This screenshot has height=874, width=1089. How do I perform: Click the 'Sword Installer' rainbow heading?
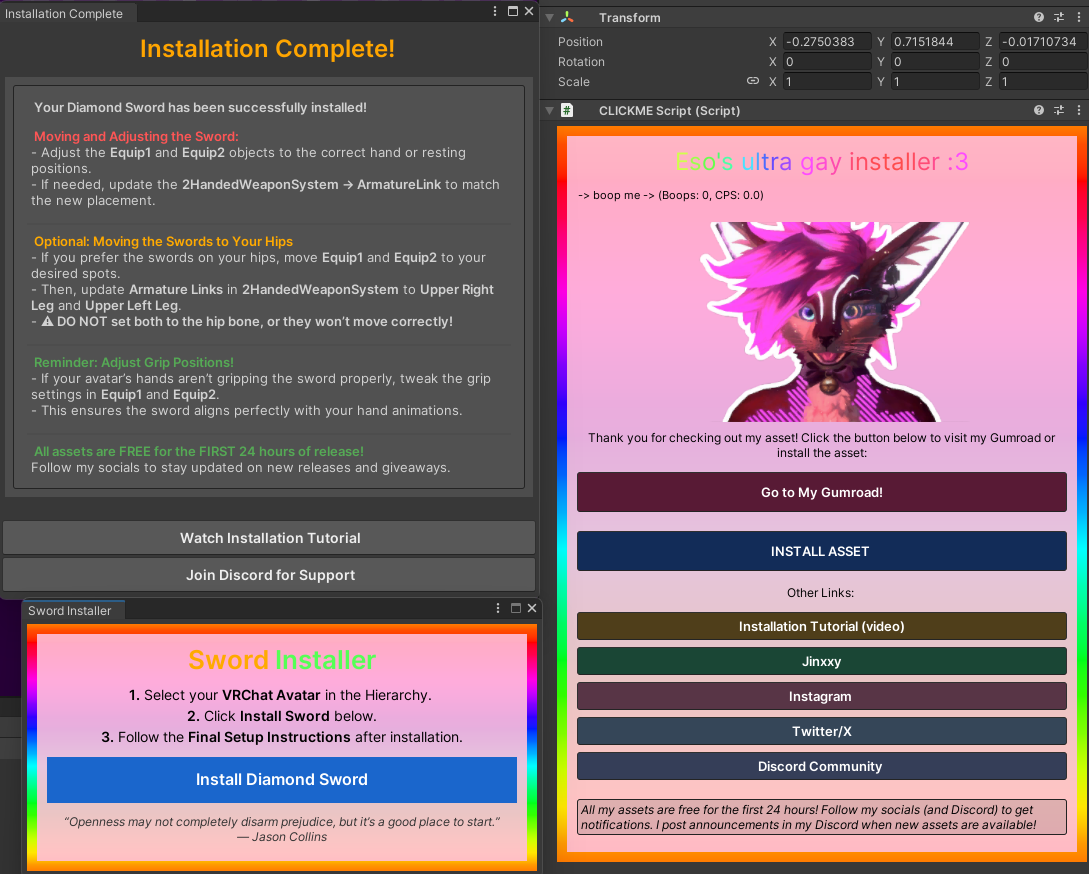click(x=282, y=660)
